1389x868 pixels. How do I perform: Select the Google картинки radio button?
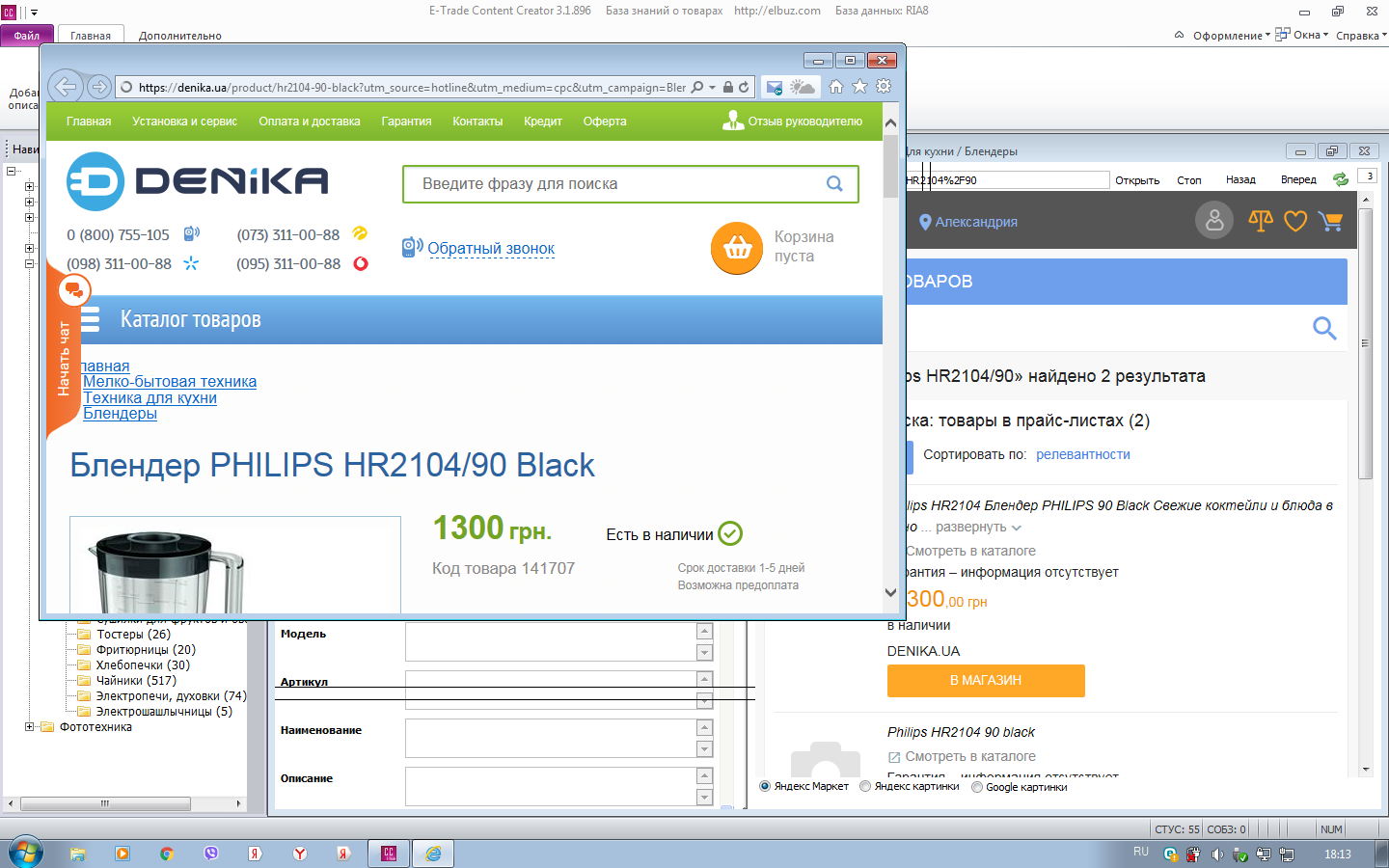(x=977, y=787)
